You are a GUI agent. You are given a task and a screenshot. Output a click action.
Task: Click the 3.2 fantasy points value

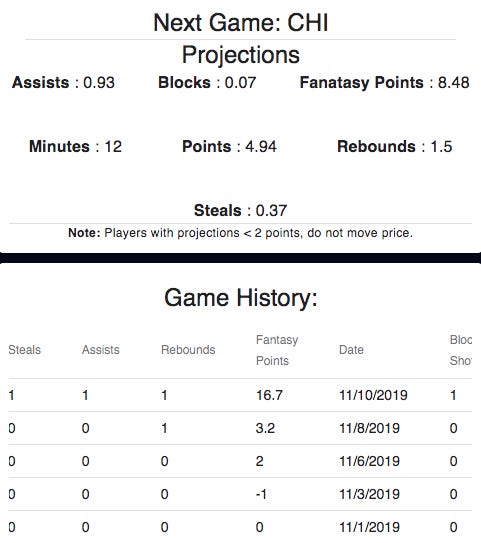click(x=265, y=428)
